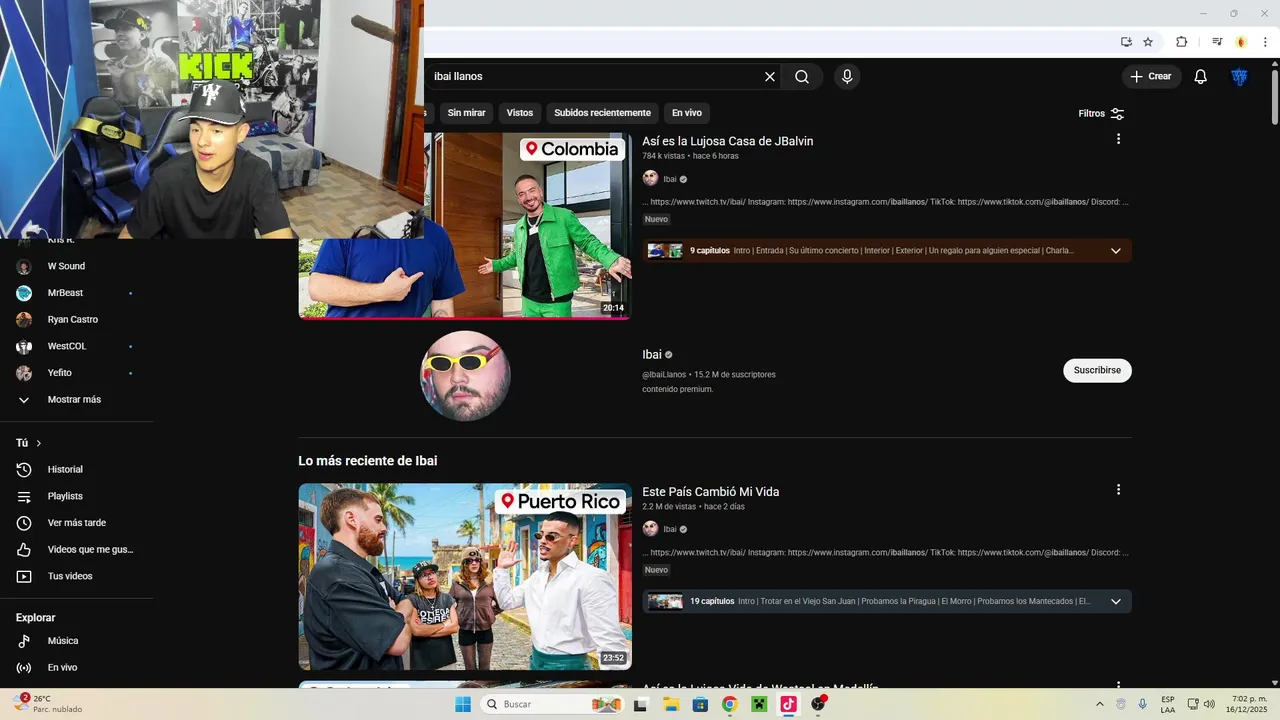This screenshot has width=1280, height=720.
Task: Open the Filtros filter panel
Action: pyautogui.click(x=1101, y=113)
